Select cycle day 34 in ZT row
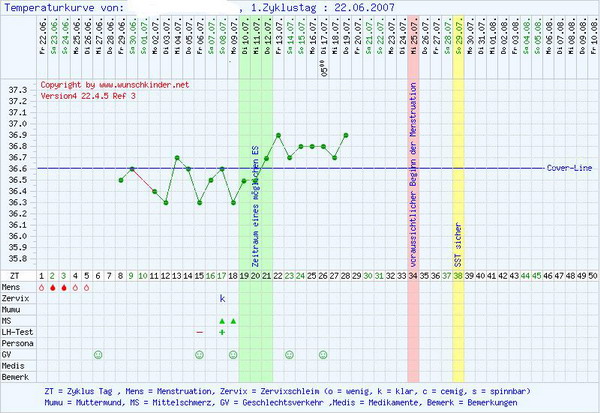The image size is (600, 413). (413, 274)
